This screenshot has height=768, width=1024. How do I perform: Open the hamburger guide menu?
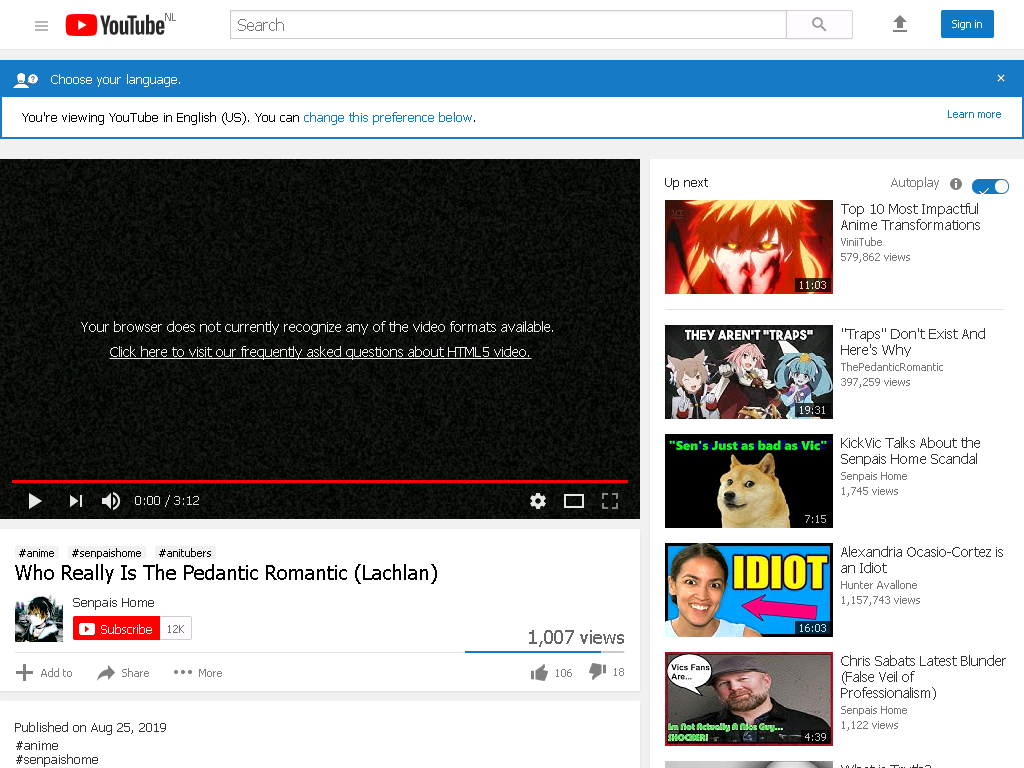tap(41, 25)
